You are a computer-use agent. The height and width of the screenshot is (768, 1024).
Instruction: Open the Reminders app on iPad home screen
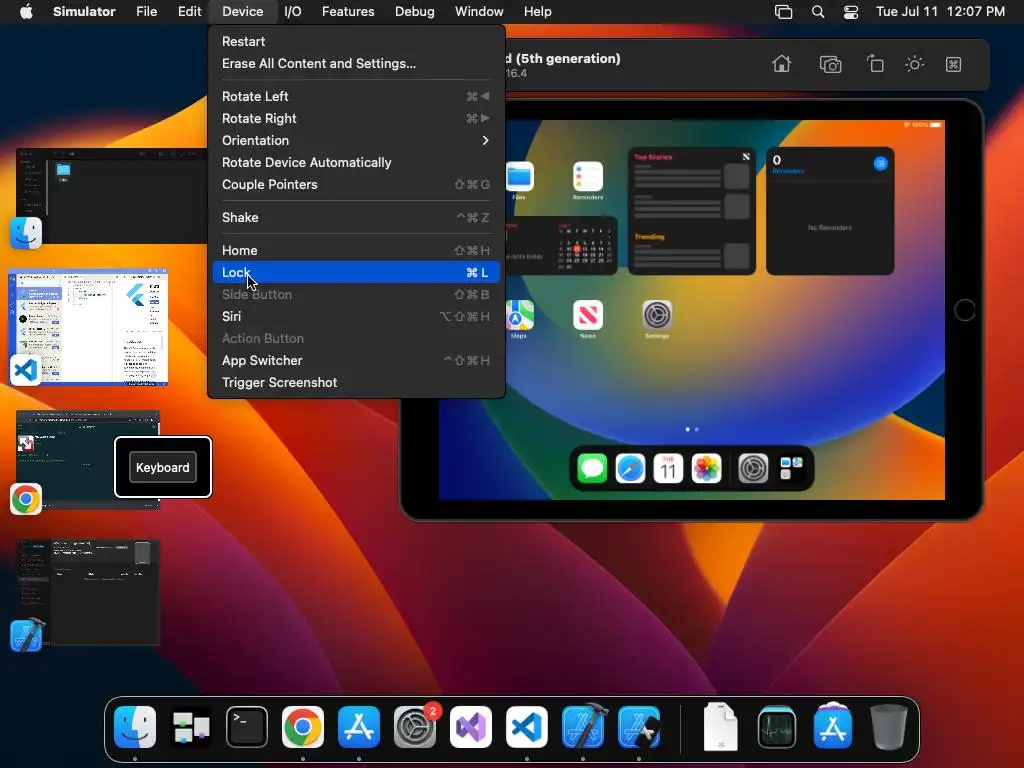[588, 176]
